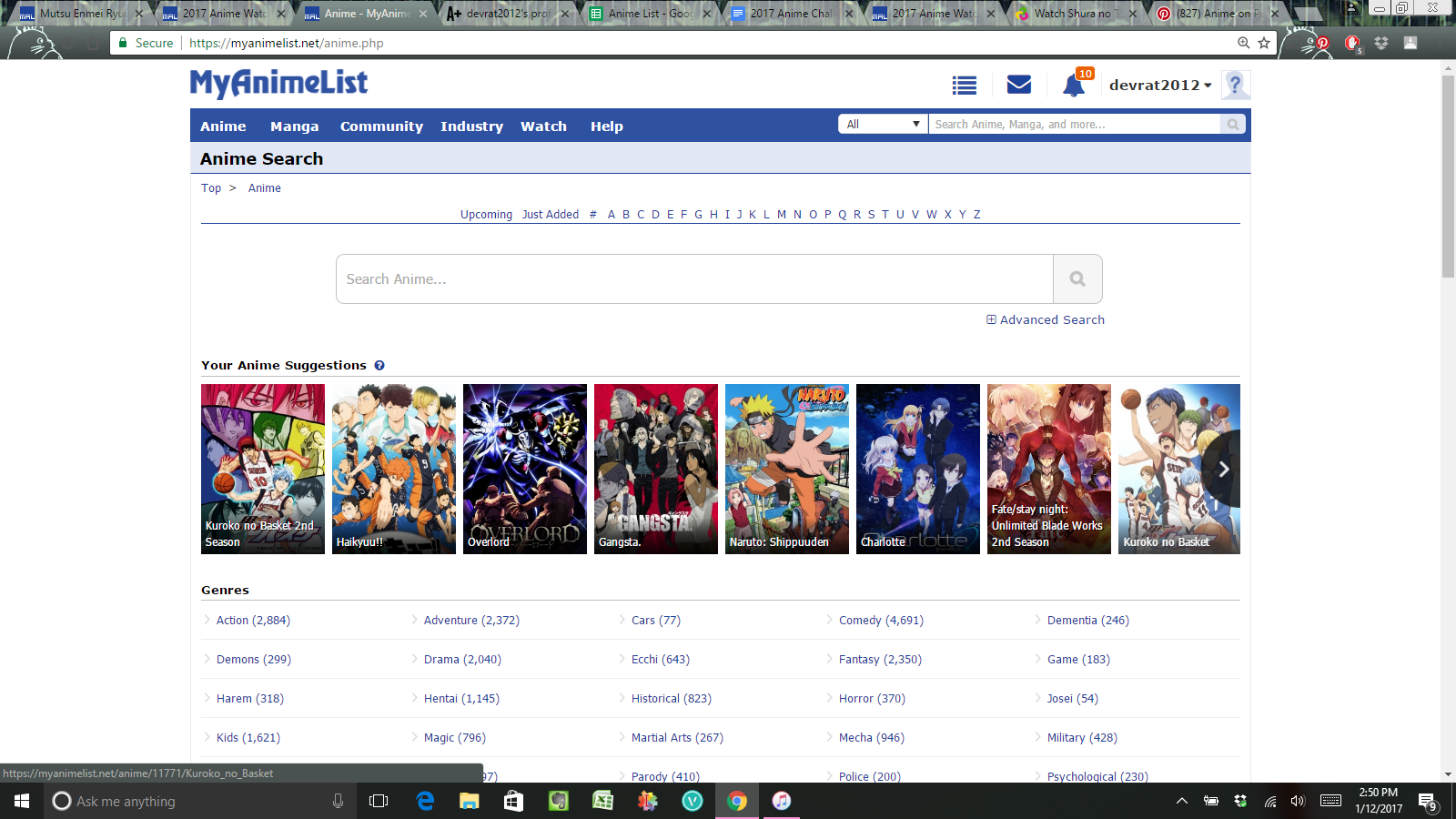Click into the Search Anime text field
1456x819 pixels.
694,279
